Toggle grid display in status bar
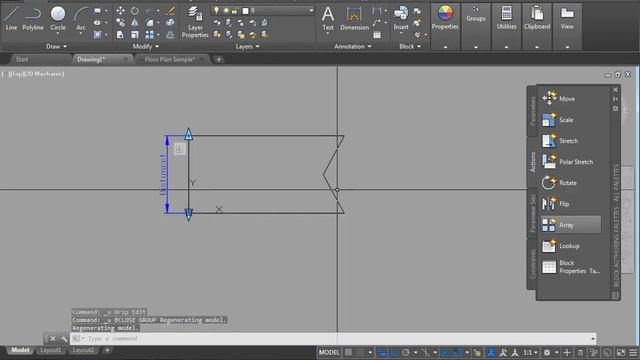The height and width of the screenshot is (360, 640). [x=348, y=352]
